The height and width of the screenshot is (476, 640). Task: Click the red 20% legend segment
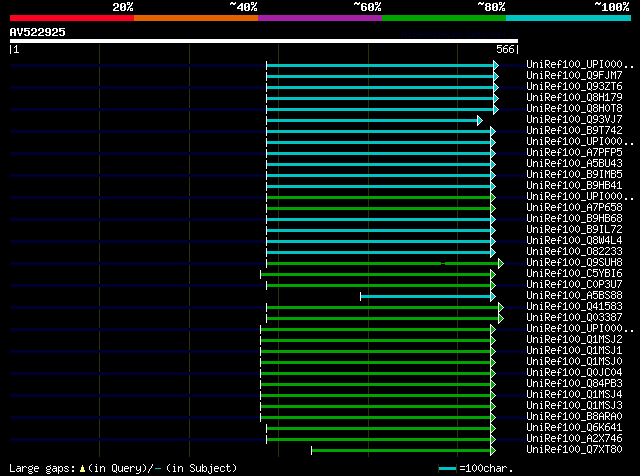click(72, 18)
